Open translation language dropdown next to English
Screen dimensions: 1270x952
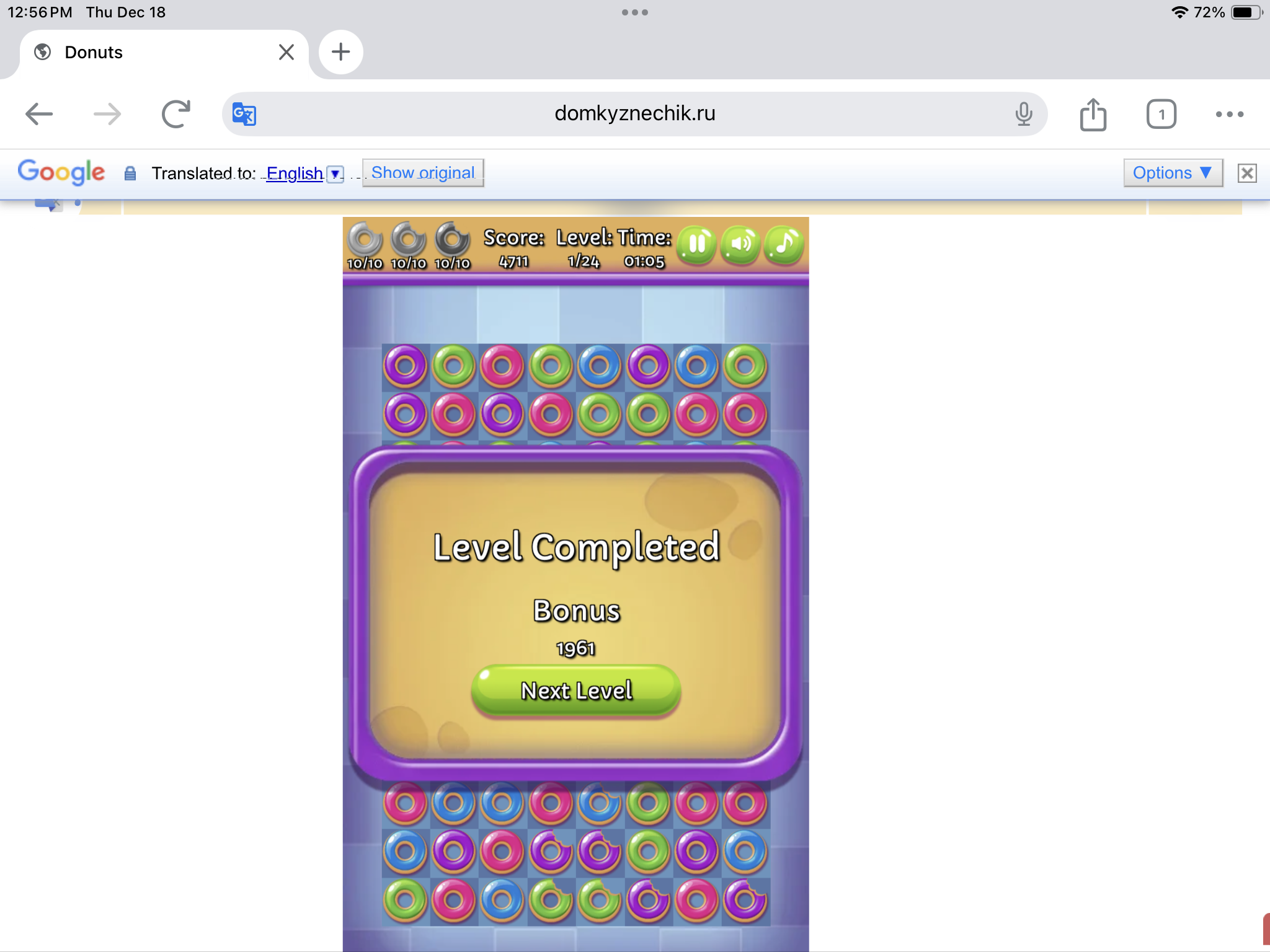point(335,174)
